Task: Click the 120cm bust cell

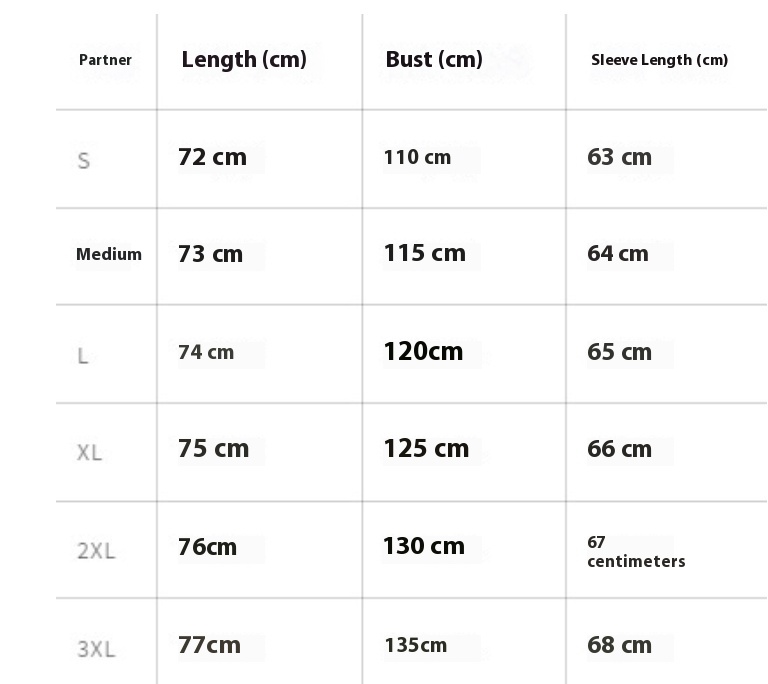Action: [x=423, y=352]
